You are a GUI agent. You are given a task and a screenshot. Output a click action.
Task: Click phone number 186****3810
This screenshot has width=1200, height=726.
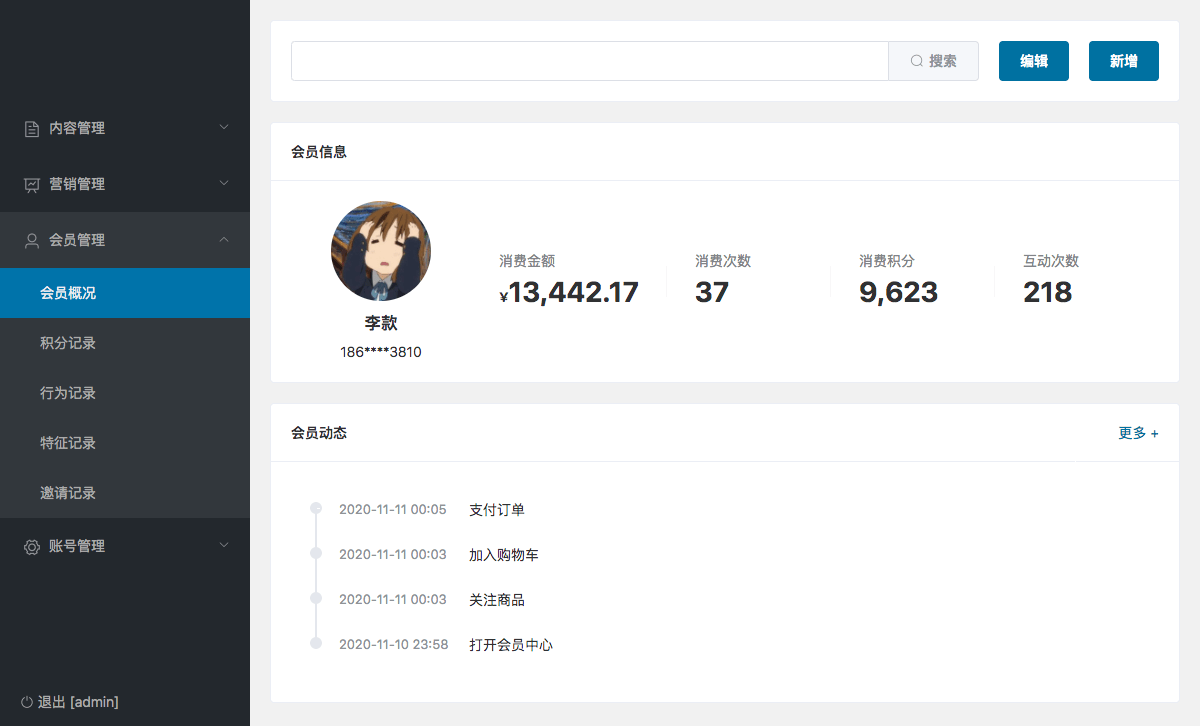point(381,352)
